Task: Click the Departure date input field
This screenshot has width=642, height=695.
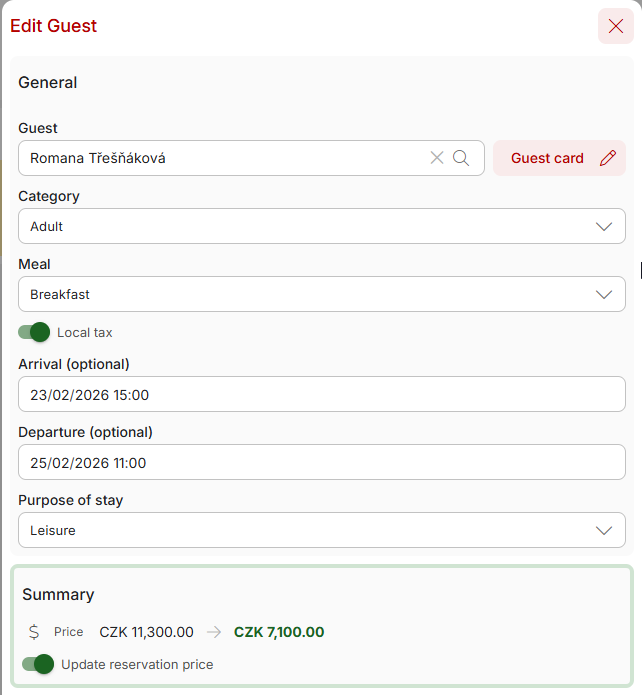Action: (321, 462)
